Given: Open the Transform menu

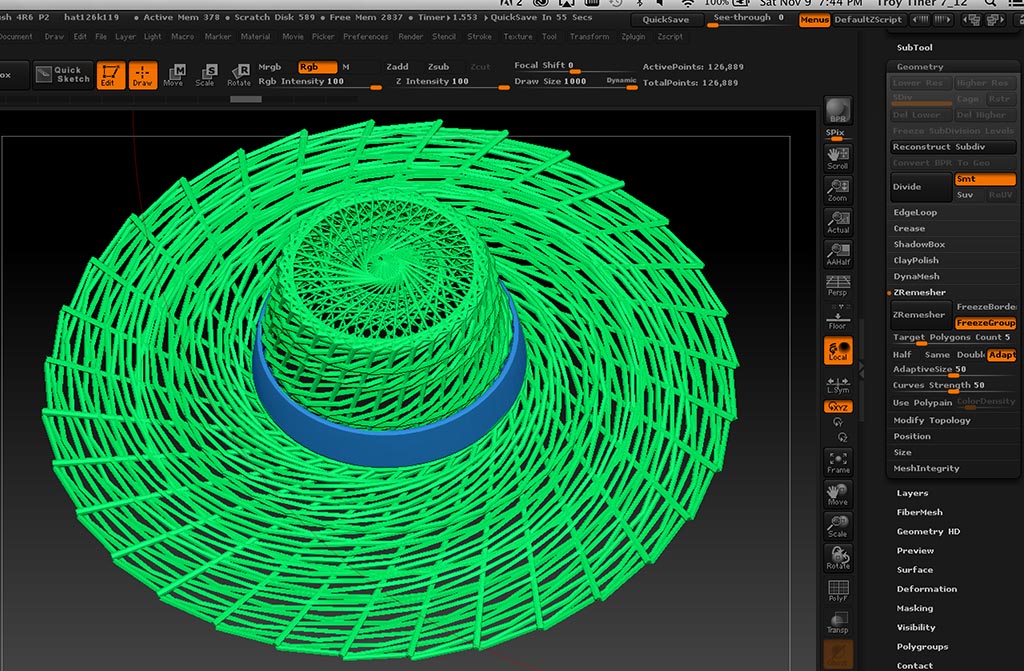Looking at the screenshot, I should [589, 37].
